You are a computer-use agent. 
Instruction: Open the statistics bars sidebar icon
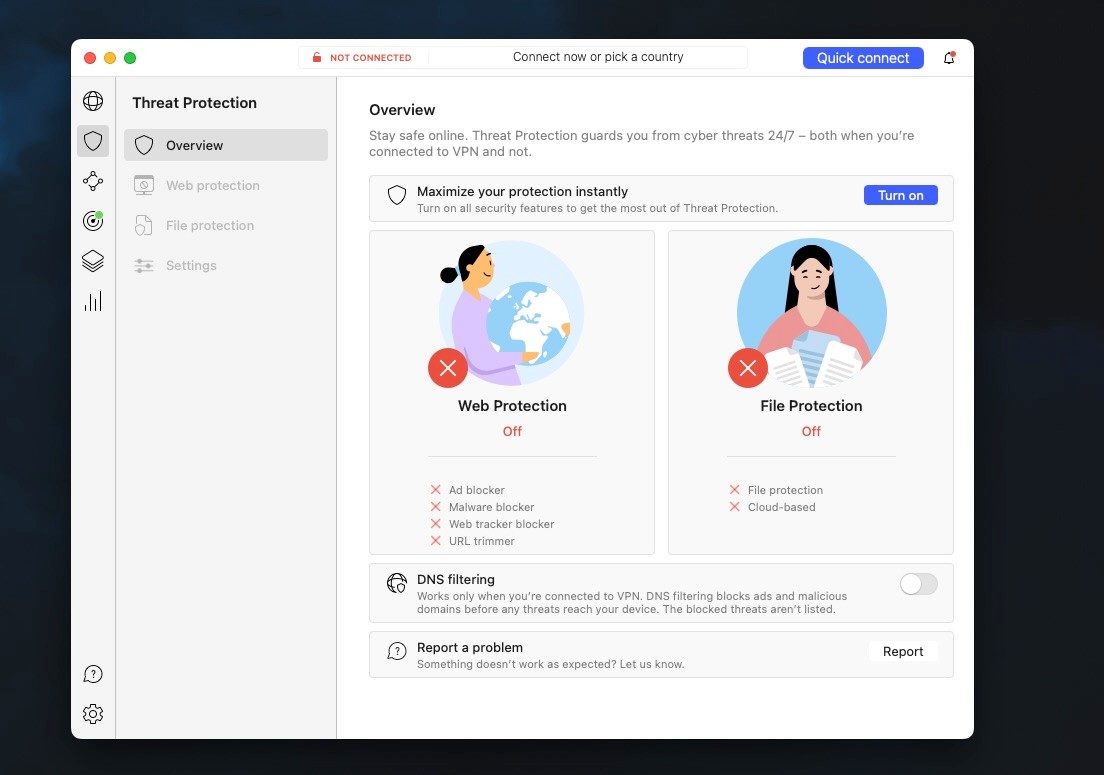[93, 301]
